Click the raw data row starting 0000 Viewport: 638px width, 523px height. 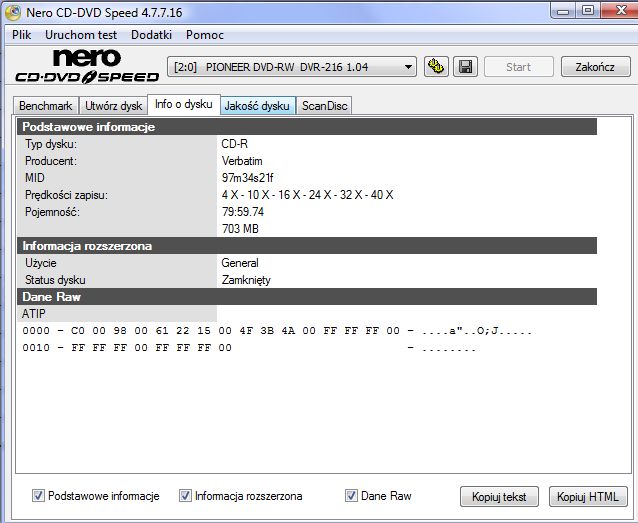[x=277, y=331]
